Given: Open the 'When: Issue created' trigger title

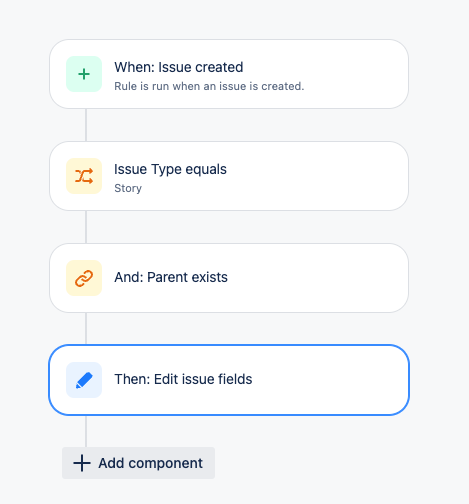Looking at the screenshot, I should (179, 67).
